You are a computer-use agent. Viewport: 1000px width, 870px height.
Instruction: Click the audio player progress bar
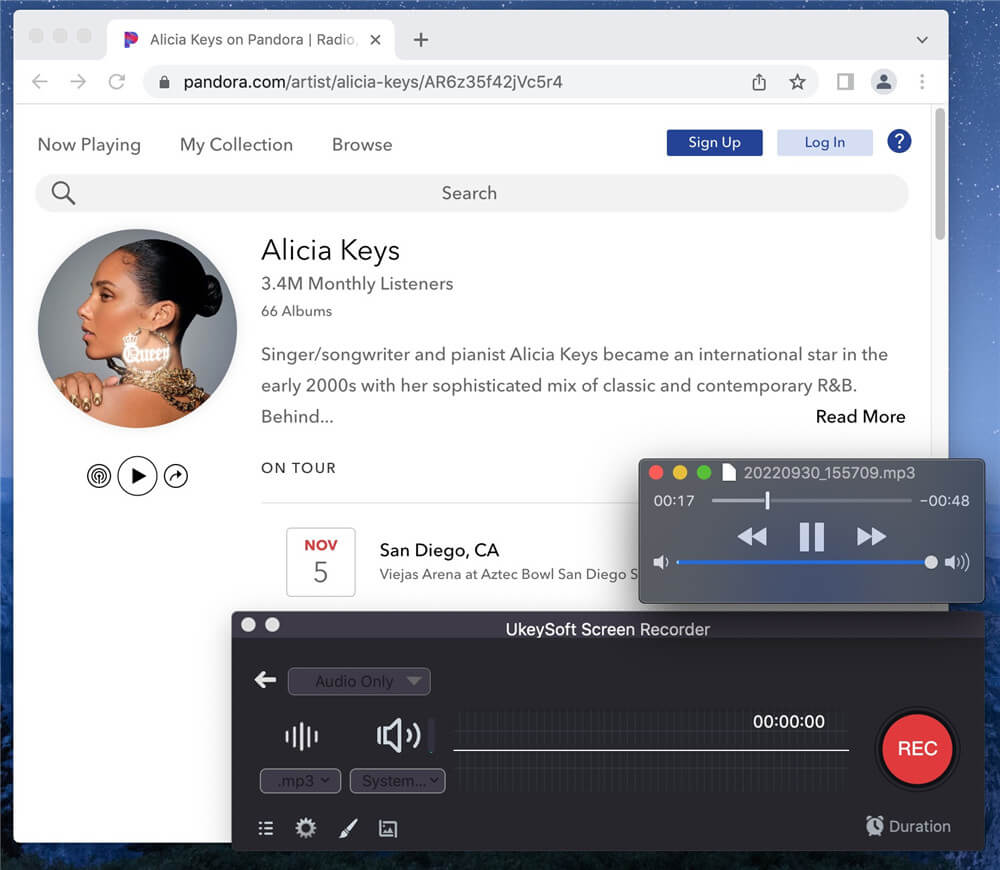tap(811, 501)
